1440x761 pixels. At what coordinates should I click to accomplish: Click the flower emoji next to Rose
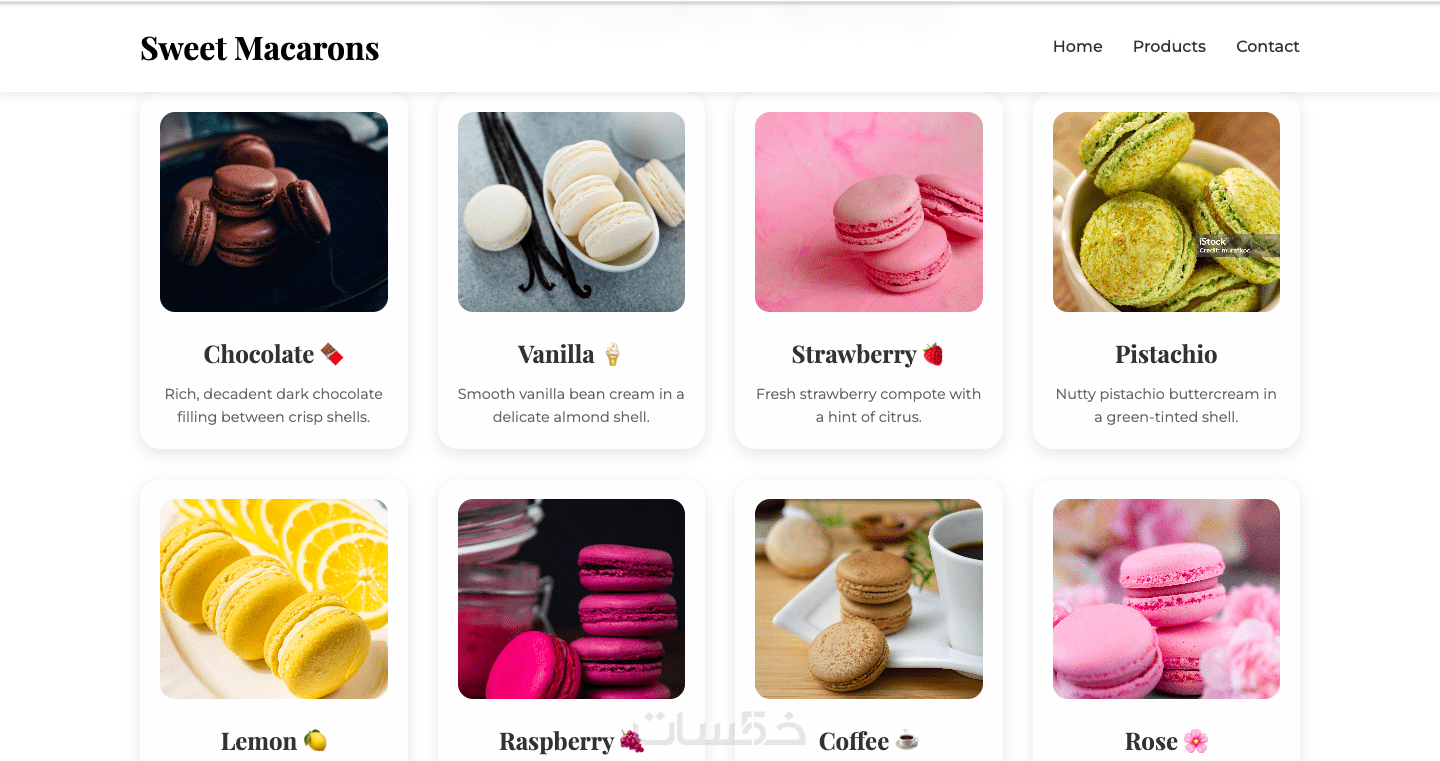[x=1196, y=741]
